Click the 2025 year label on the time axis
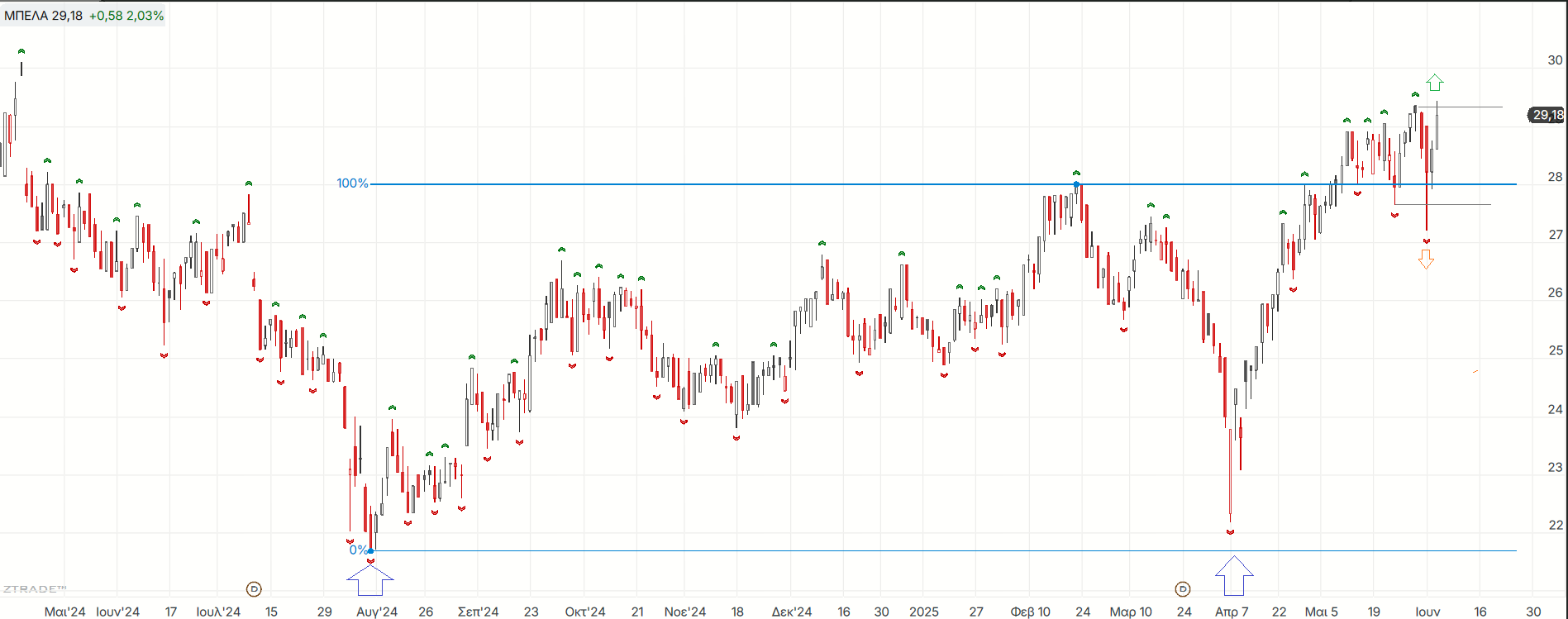This screenshot has height=619, width=1568. (924, 612)
